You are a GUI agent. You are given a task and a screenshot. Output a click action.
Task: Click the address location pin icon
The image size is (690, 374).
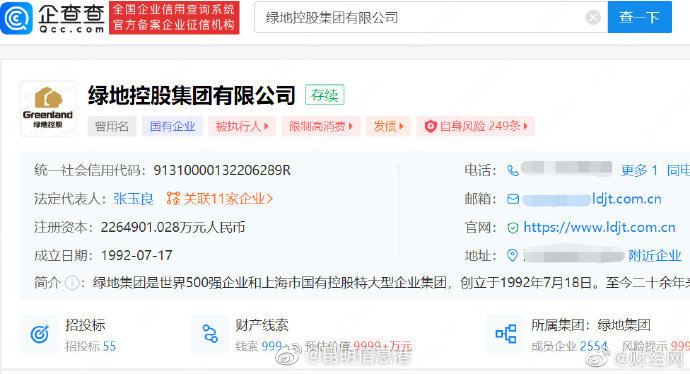[x=513, y=256]
